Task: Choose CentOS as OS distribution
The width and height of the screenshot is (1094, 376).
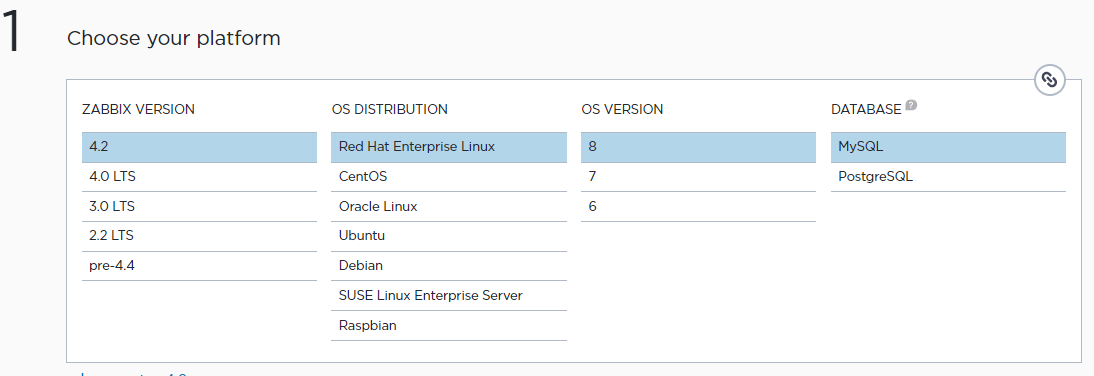Action: 449,177
